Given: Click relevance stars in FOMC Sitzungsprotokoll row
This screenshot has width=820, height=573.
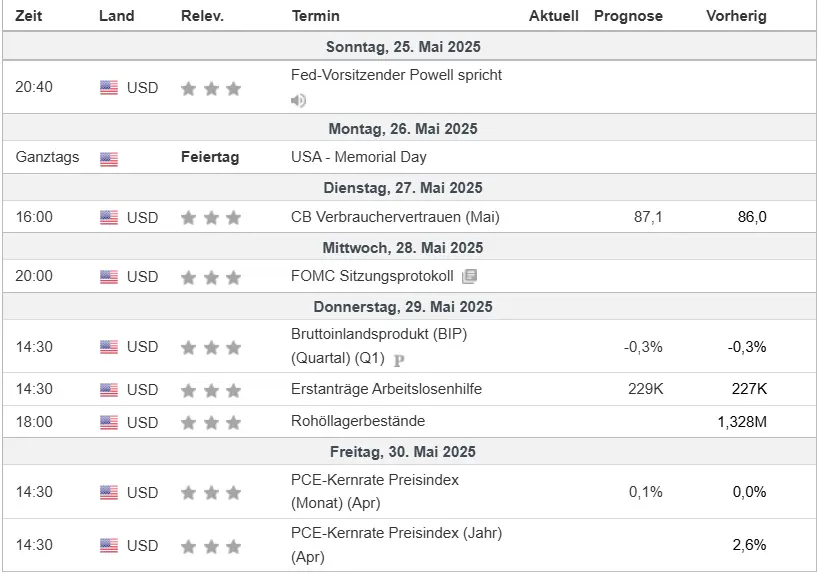Looking at the screenshot, I should tap(211, 277).
